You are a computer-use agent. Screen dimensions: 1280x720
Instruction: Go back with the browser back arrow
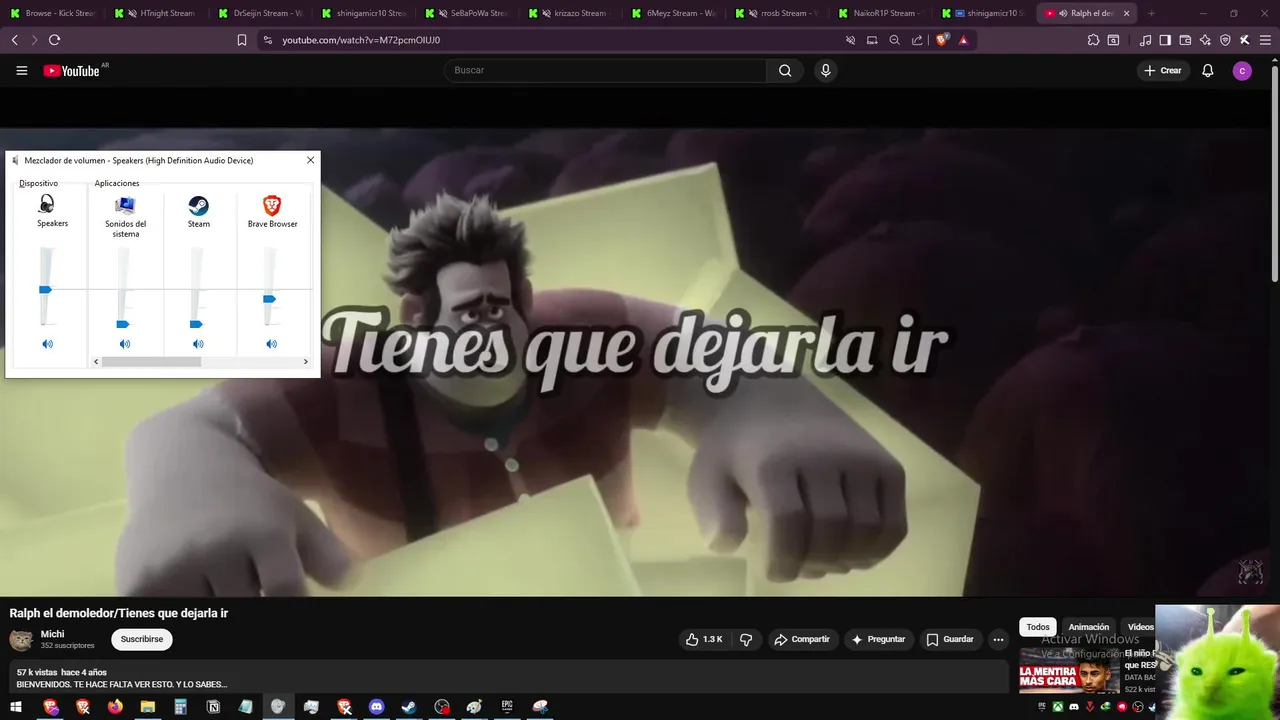(x=14, y=40)
